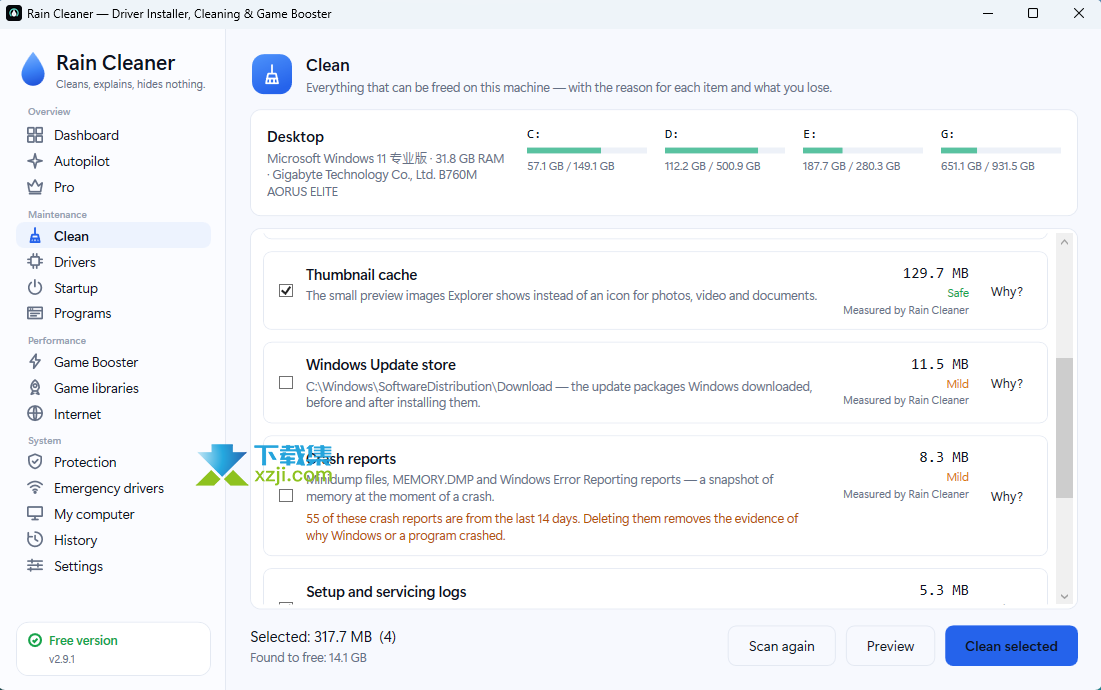Screen dimensions: 1101x690
Task: Click the Internet globe icon
Action: point(35,413)
